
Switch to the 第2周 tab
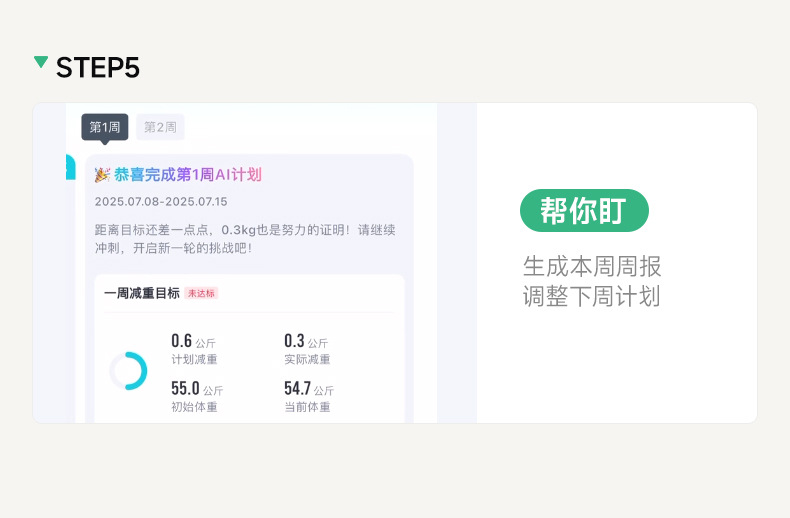[160, 127]
